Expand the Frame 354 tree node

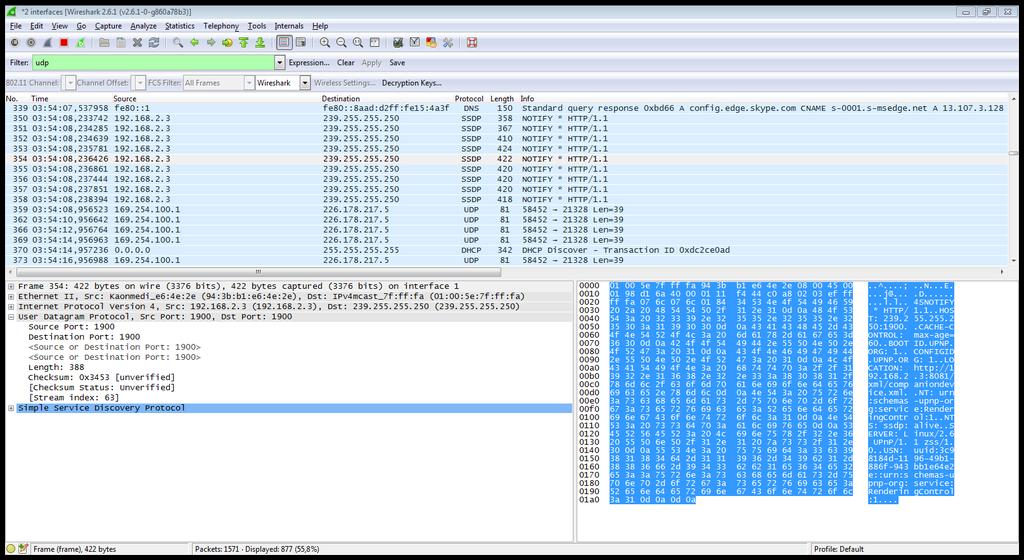pyautogui.click(x=11, y=287)
